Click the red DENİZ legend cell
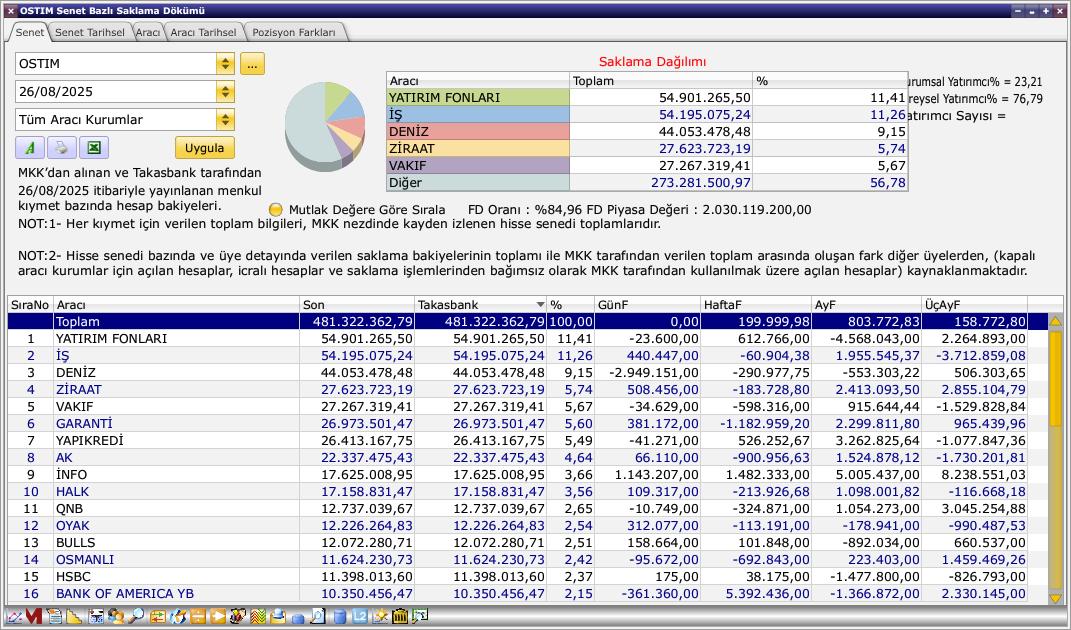This screenshot has height=630, width=1071. point(477,132)
